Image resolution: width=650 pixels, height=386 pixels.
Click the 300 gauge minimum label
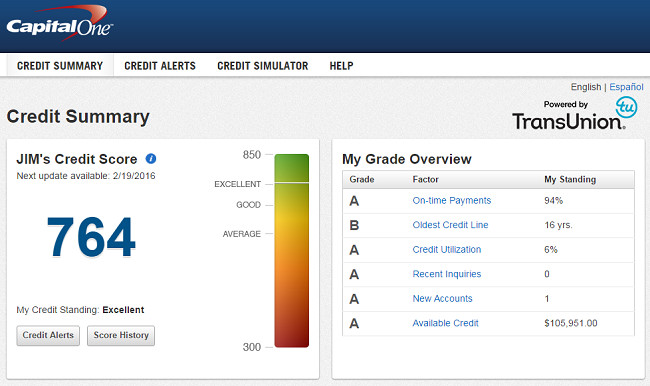coord(252,347)
